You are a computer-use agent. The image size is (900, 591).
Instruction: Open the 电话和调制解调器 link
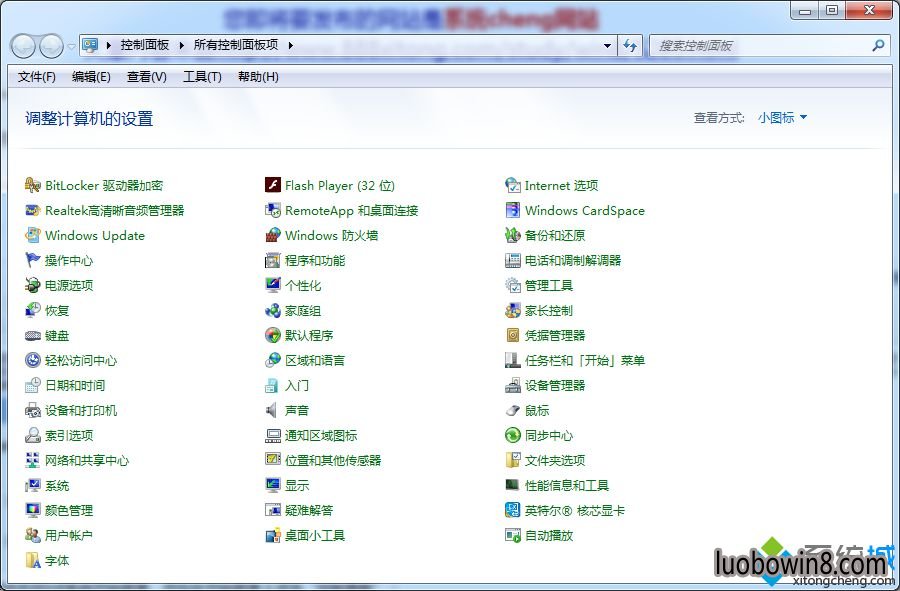coord(573,260)
